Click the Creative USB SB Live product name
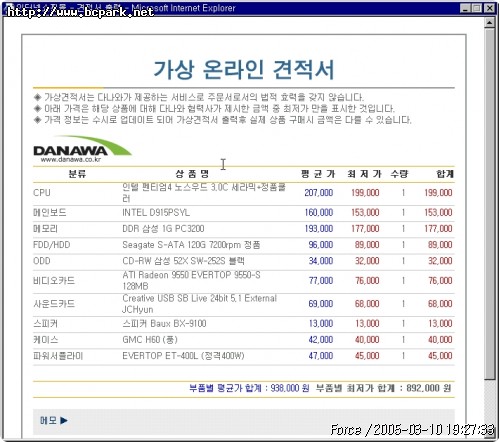Screen dimensions: 500x442 click(199, 304)
